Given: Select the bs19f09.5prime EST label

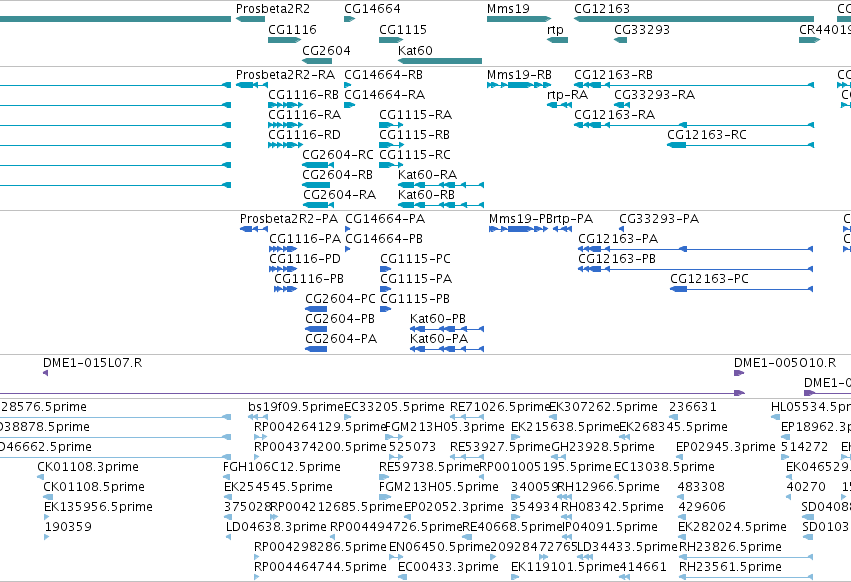Looking at the screenshot, I should (x=295, y=407).
